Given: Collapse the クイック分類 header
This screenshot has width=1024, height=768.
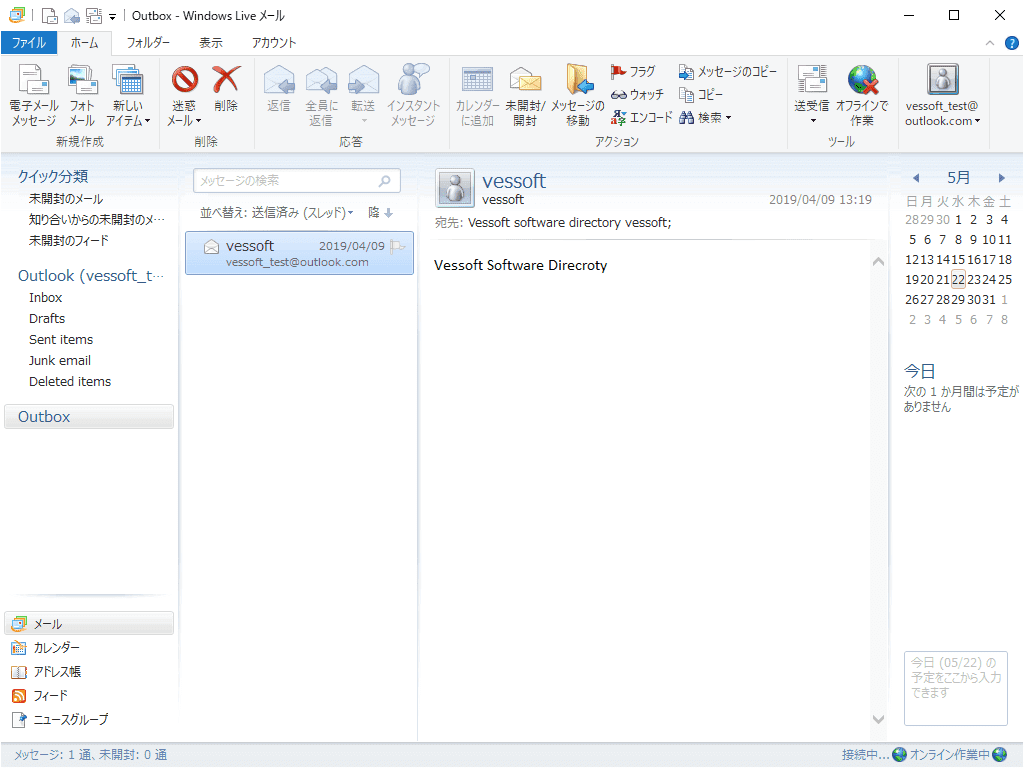Looking at the screenshot, I should tap(52, 176).
